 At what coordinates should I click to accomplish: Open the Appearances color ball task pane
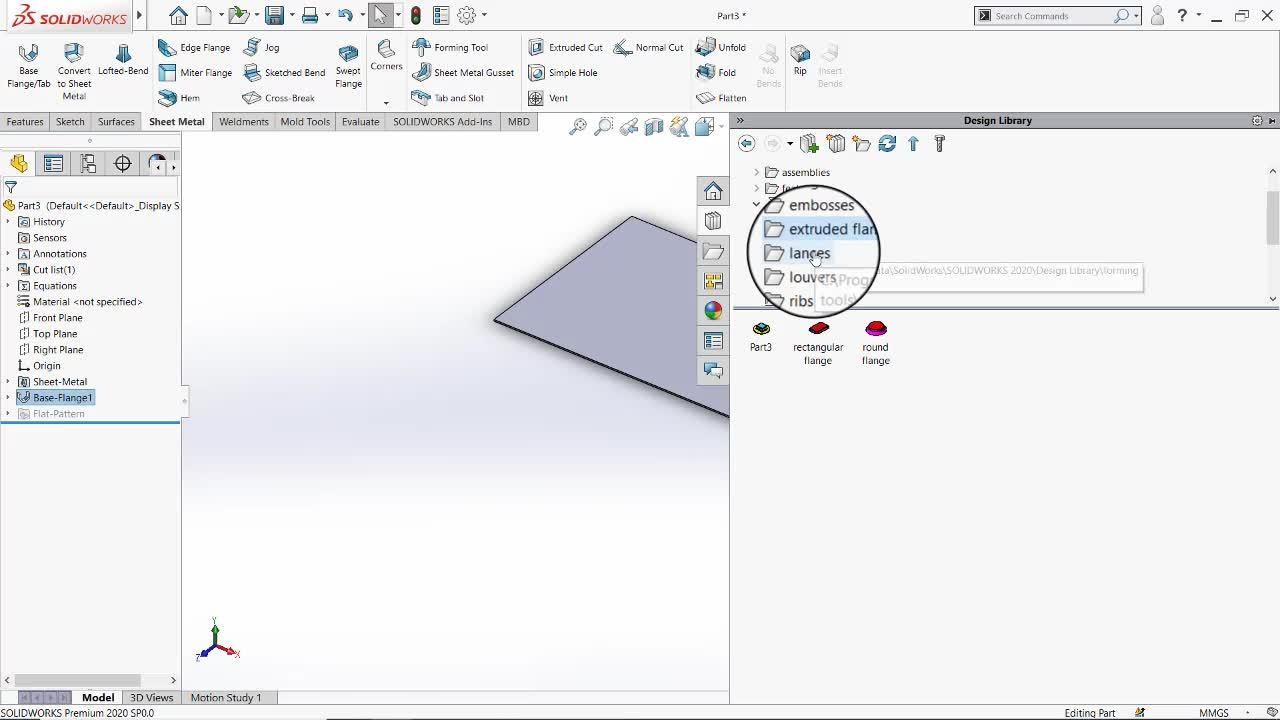(713, 311)
